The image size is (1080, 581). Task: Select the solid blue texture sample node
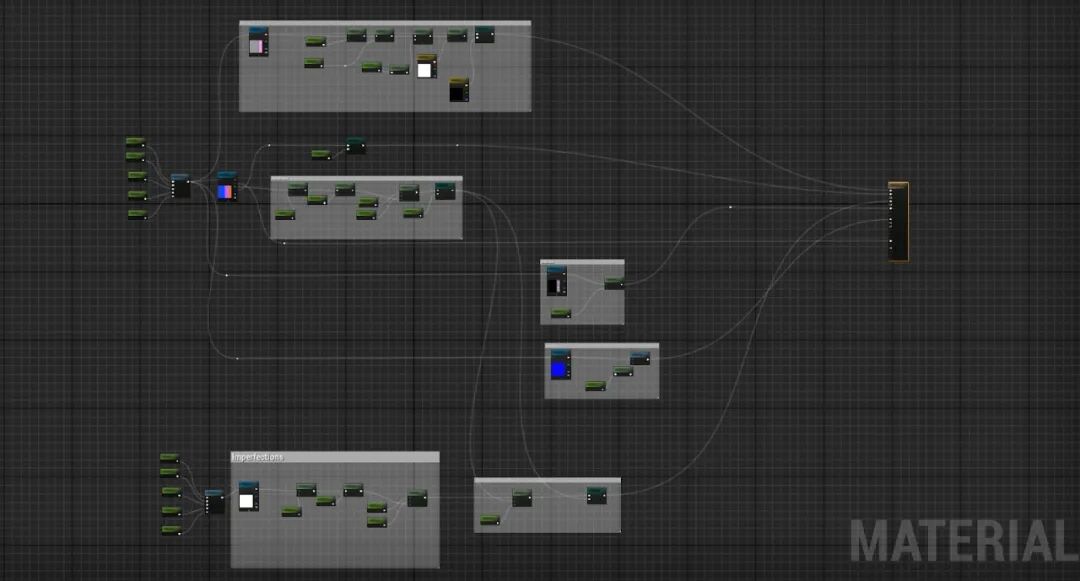pyautogui.click(x=561, y=365)
